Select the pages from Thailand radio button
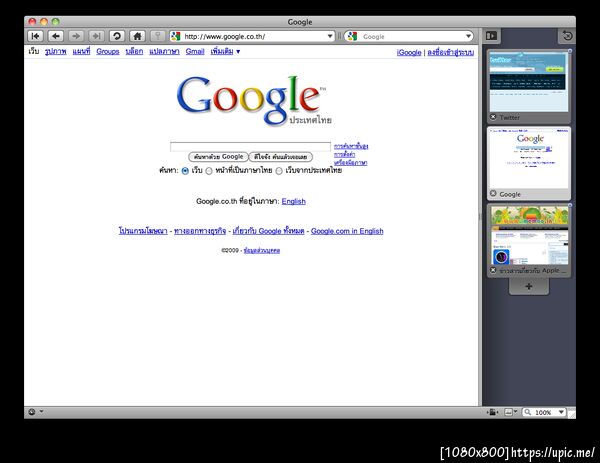 [279, 171]
